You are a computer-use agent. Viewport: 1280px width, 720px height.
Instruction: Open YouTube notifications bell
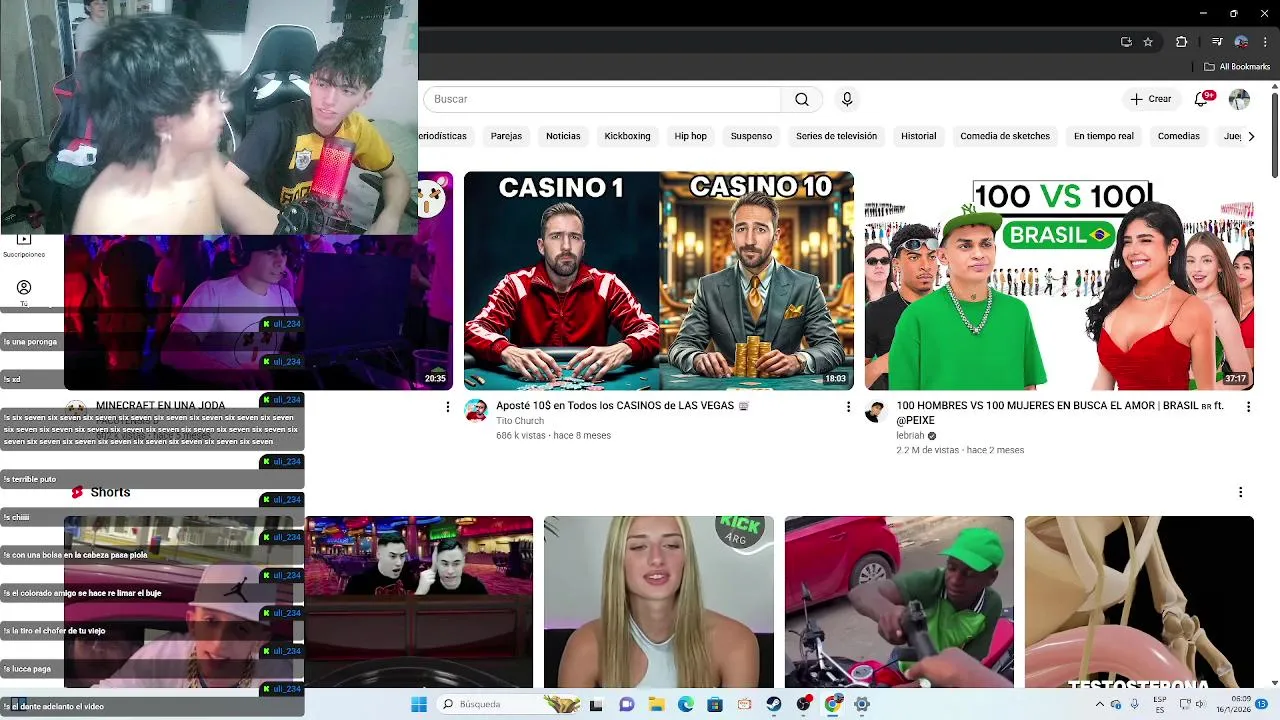[1202, 99]
